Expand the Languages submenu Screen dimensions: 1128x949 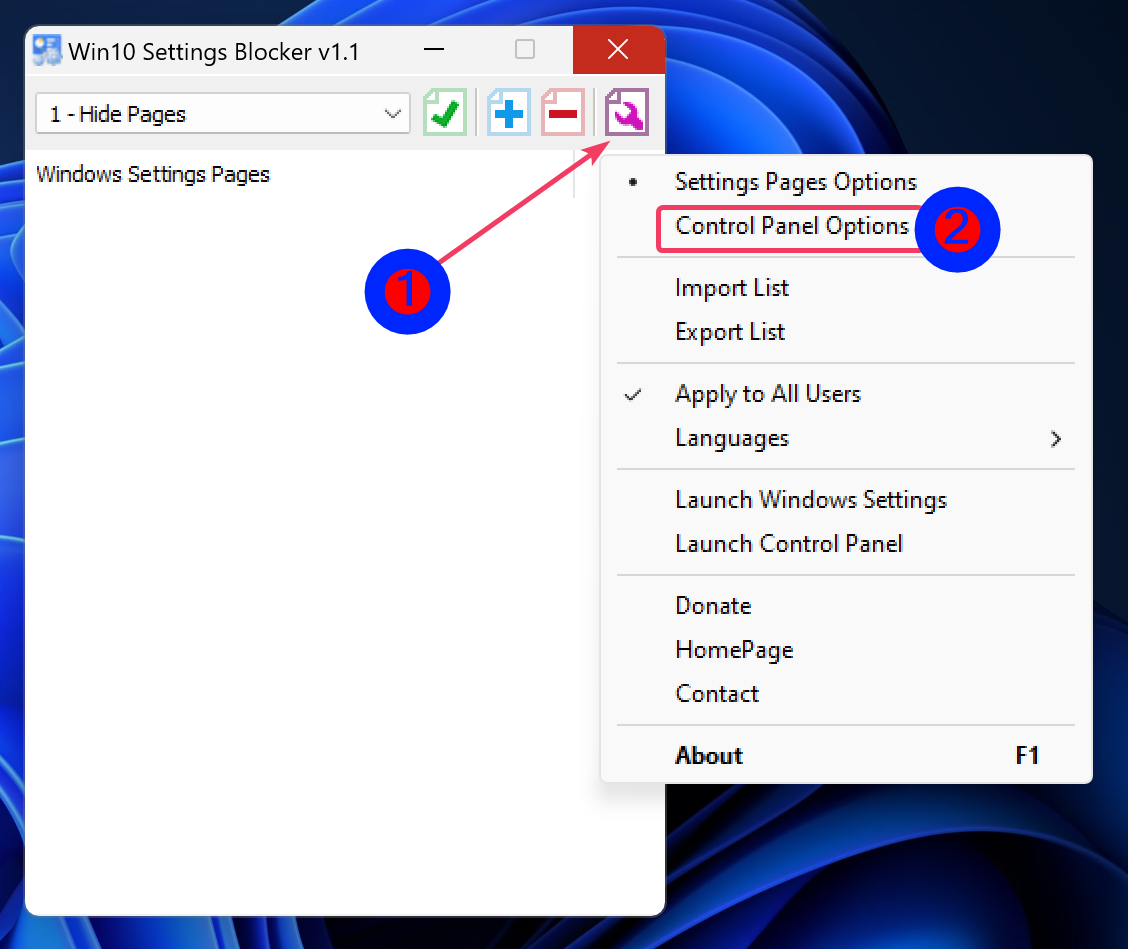point(846,437)
